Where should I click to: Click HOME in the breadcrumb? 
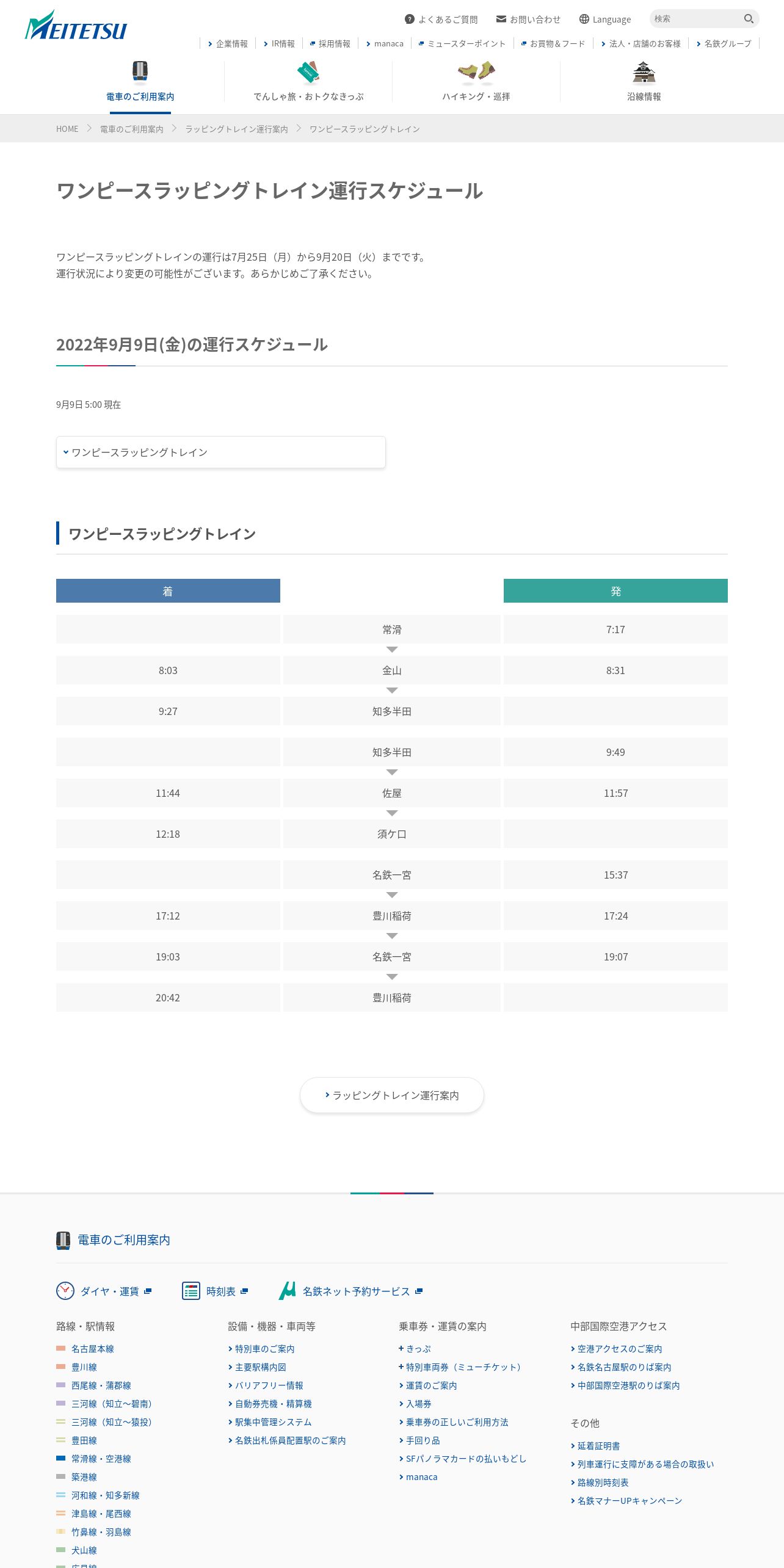[67, 129]
